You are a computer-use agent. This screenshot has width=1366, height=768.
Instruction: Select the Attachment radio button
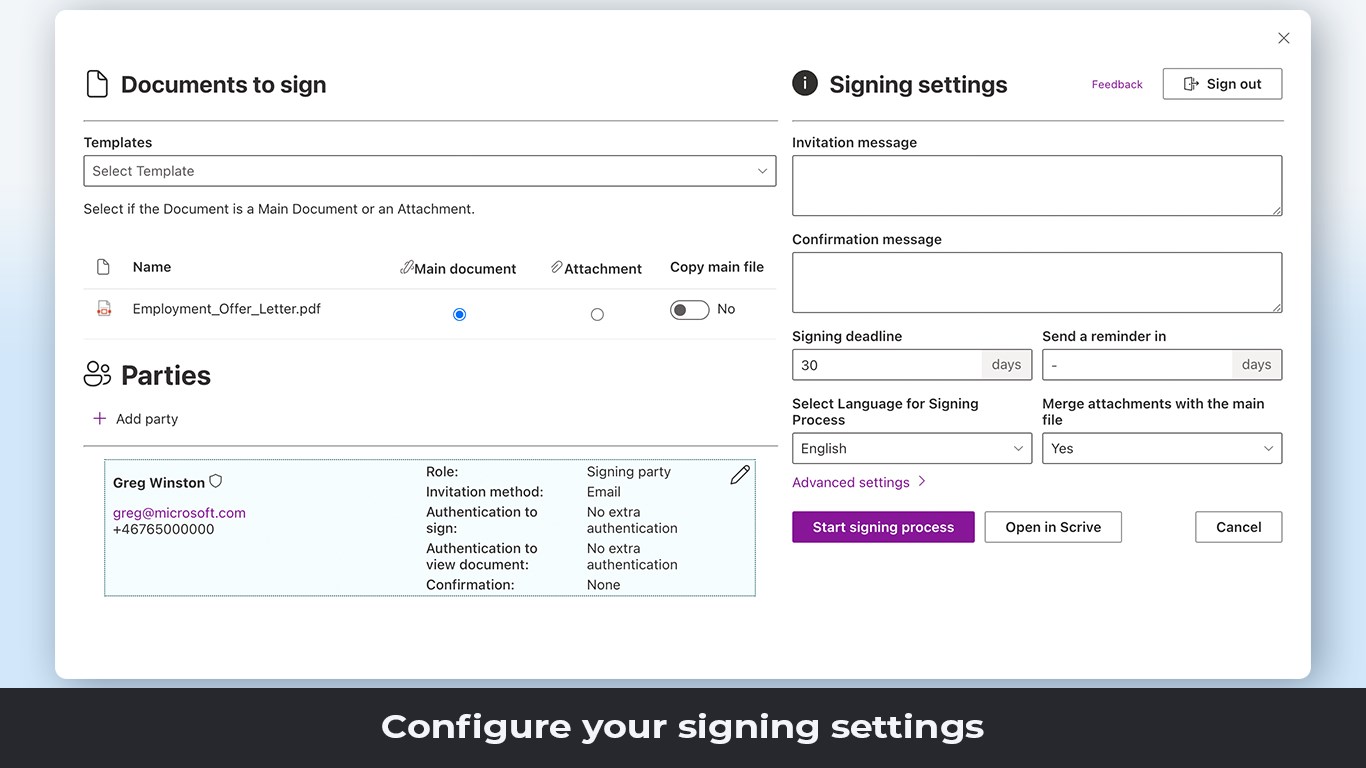(597, 314)
